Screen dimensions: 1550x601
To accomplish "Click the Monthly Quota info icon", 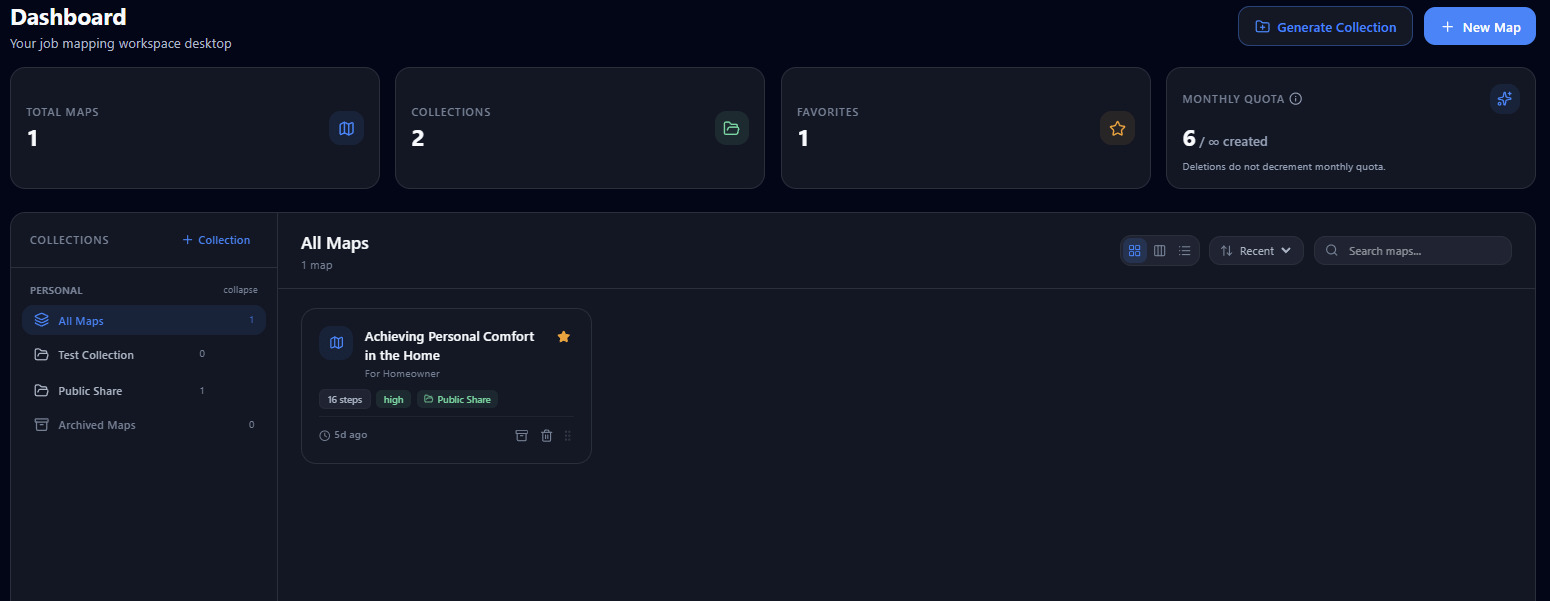I will click(x=1296, y=99).
